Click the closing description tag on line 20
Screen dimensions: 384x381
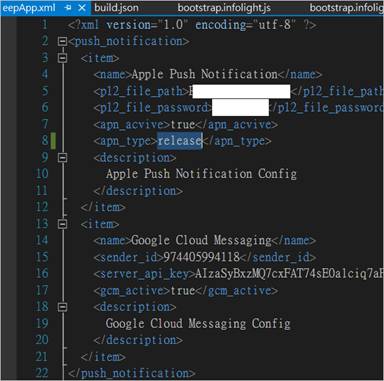(x=138, y=340)
